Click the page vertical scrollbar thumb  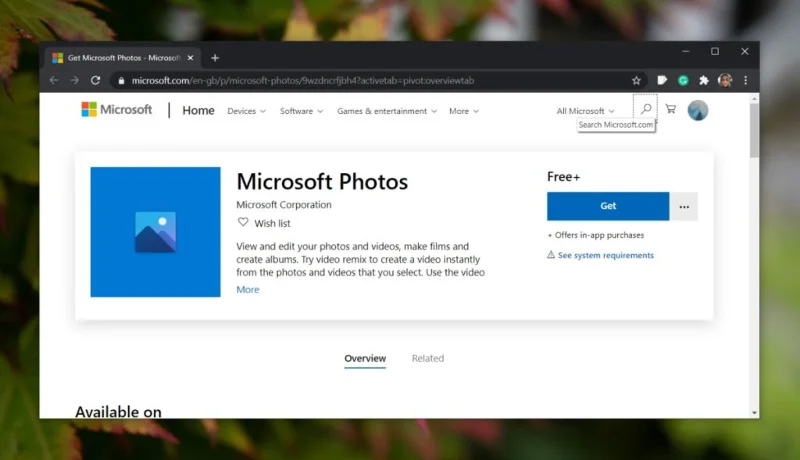pos(754,132)
